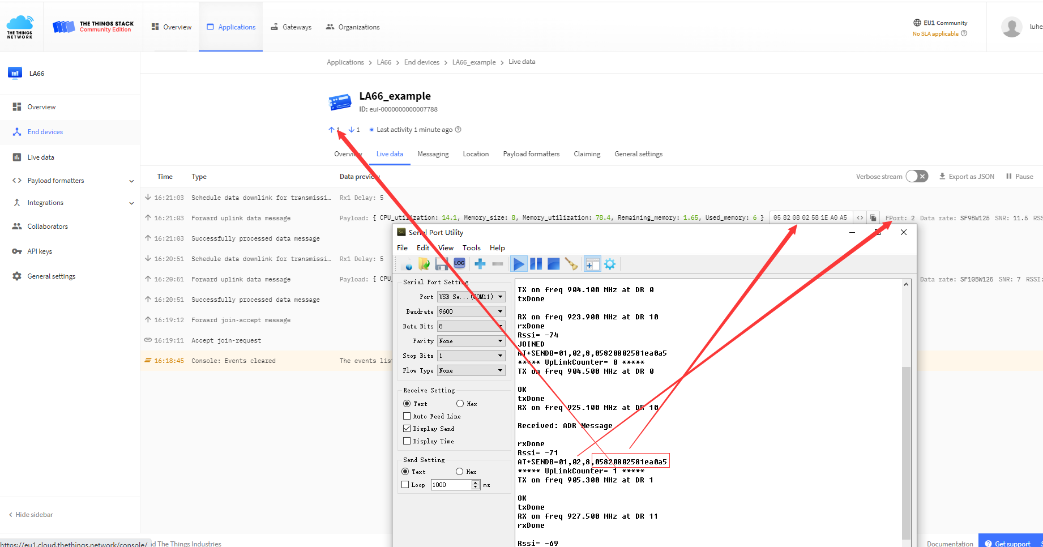
Task: Select Hex radio under Receive Setting
Action: coord(460,403)
